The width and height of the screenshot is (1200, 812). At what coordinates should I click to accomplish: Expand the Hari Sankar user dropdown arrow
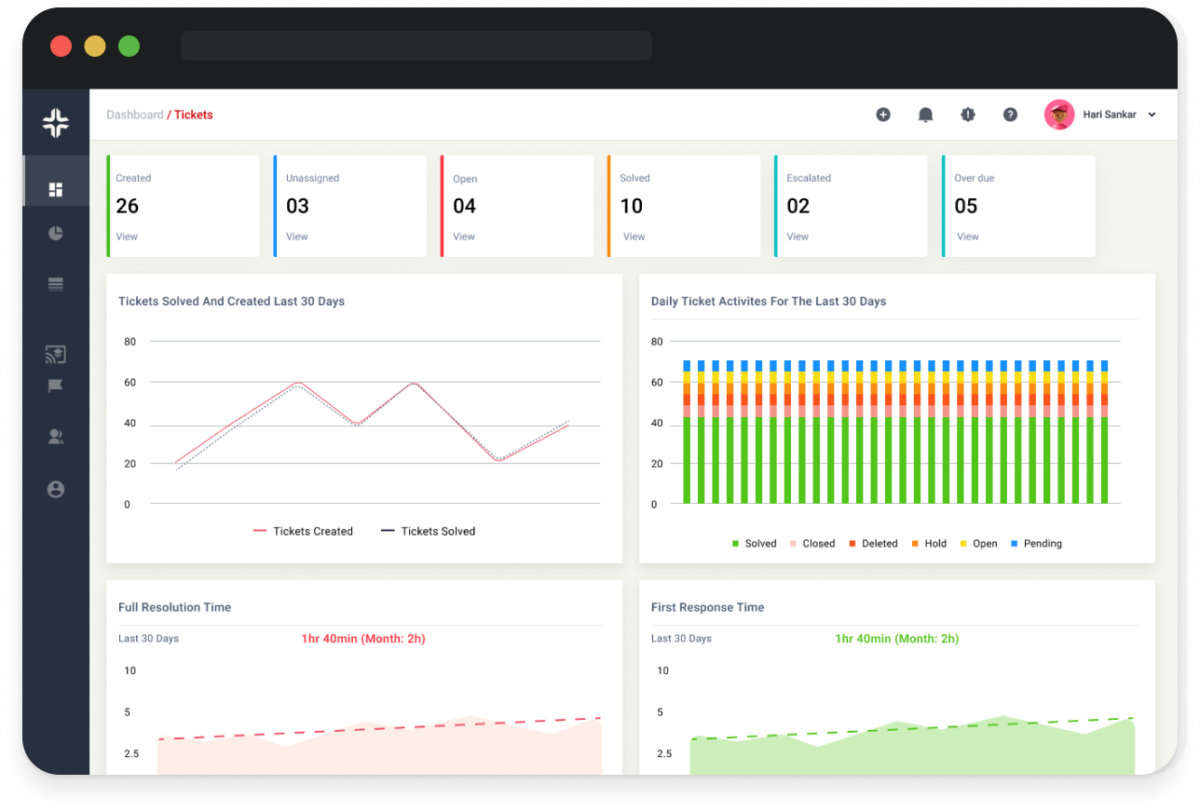pyautogui.click(x=1152, y=115)
